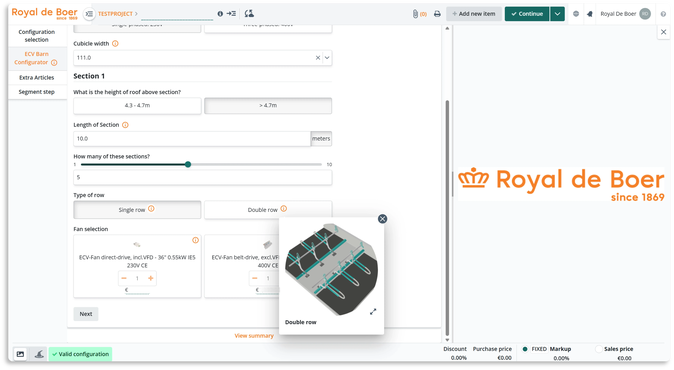
Task: Click Valid configuration status badge
Action: [x=80, y=354]
